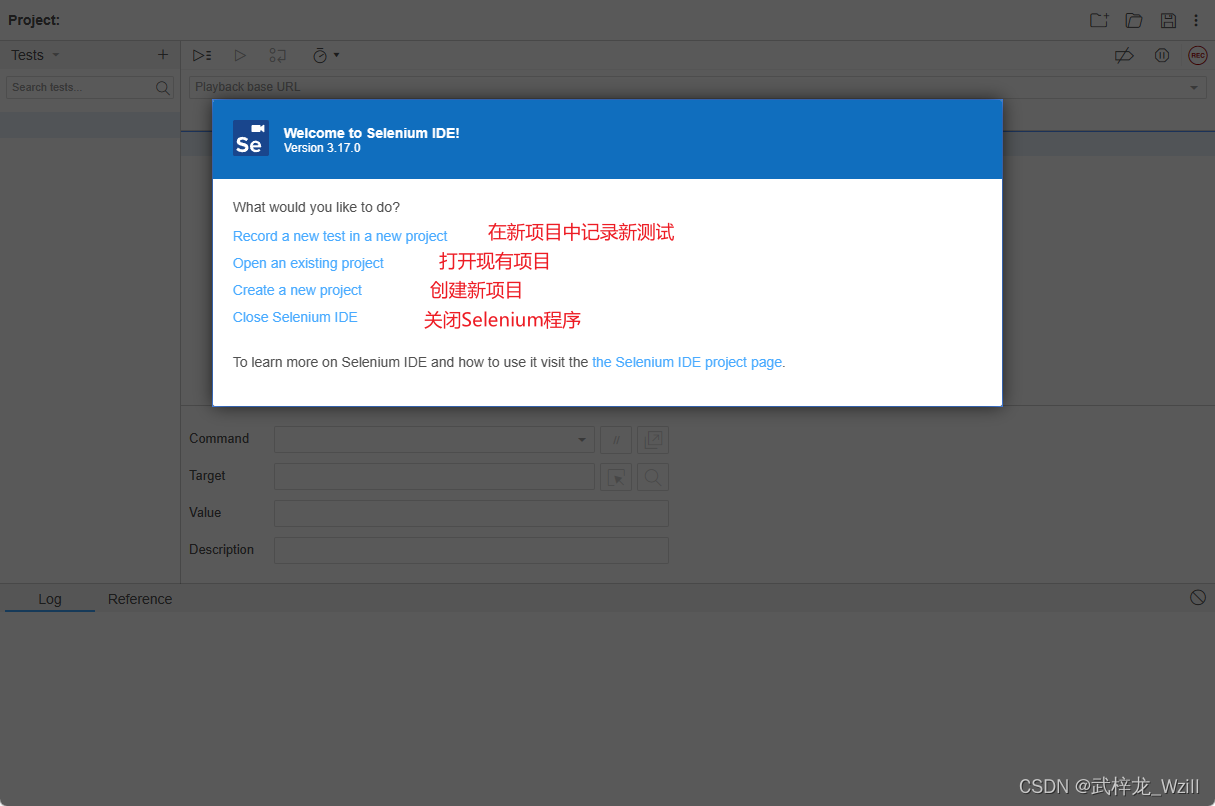This screenshot has height=806, width=1215.
Task: Select the Run current test icon
Action: tap(240, 55)
